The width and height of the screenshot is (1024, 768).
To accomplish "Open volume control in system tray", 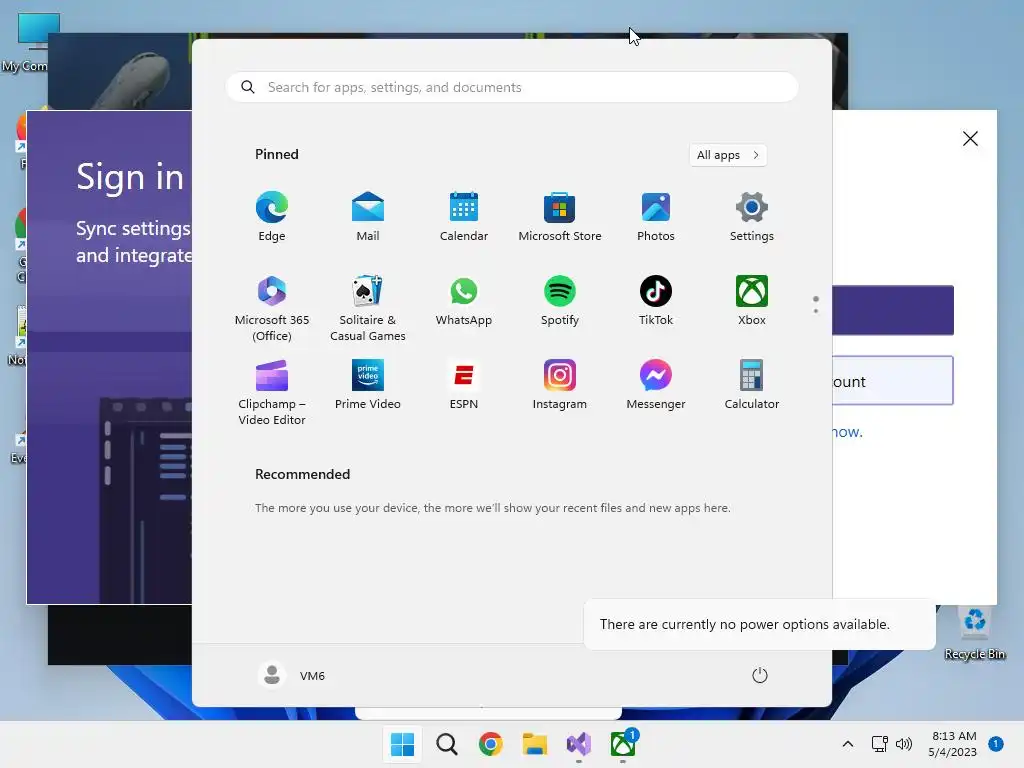I will click(904, 744).
